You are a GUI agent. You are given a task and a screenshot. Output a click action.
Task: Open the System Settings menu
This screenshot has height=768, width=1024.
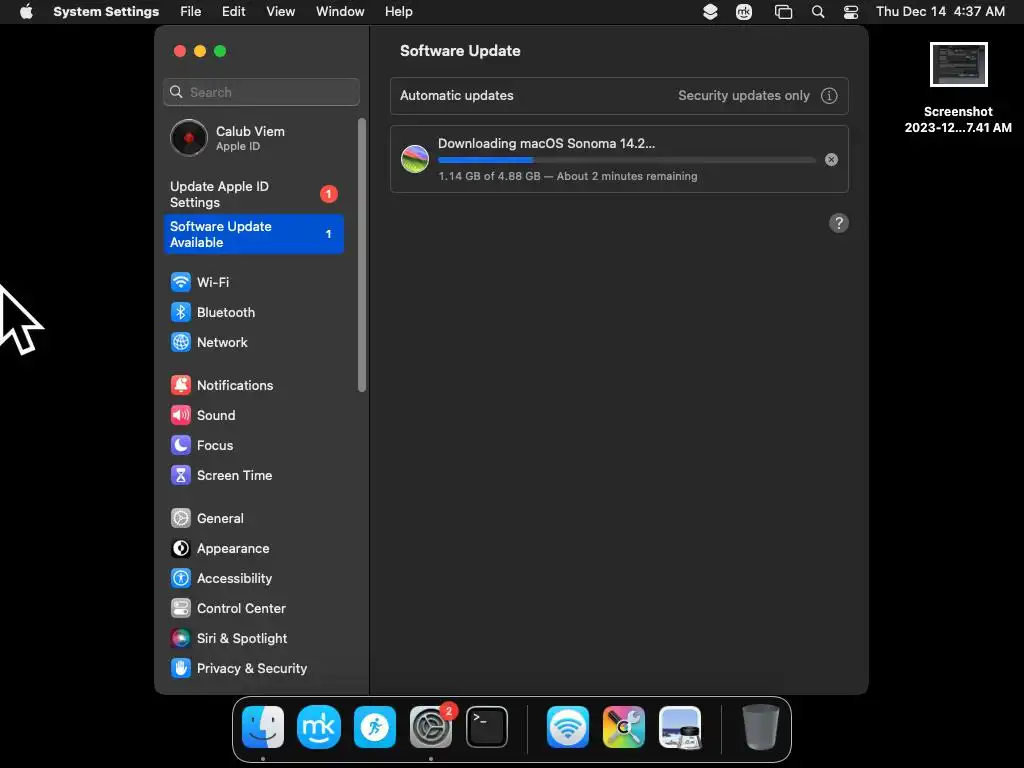coord(106,12)
